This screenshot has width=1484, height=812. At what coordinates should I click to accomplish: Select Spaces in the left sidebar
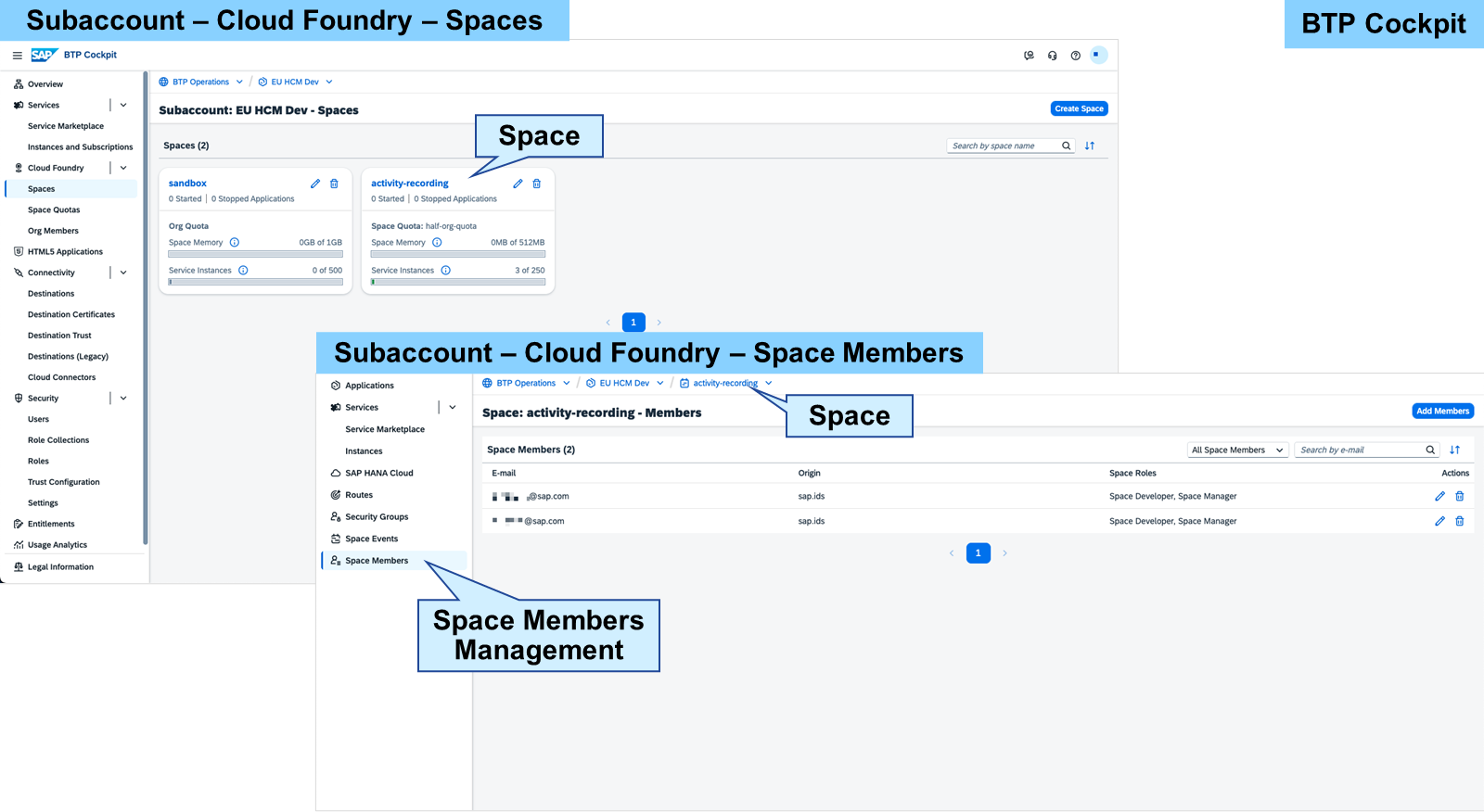point(70,189)
